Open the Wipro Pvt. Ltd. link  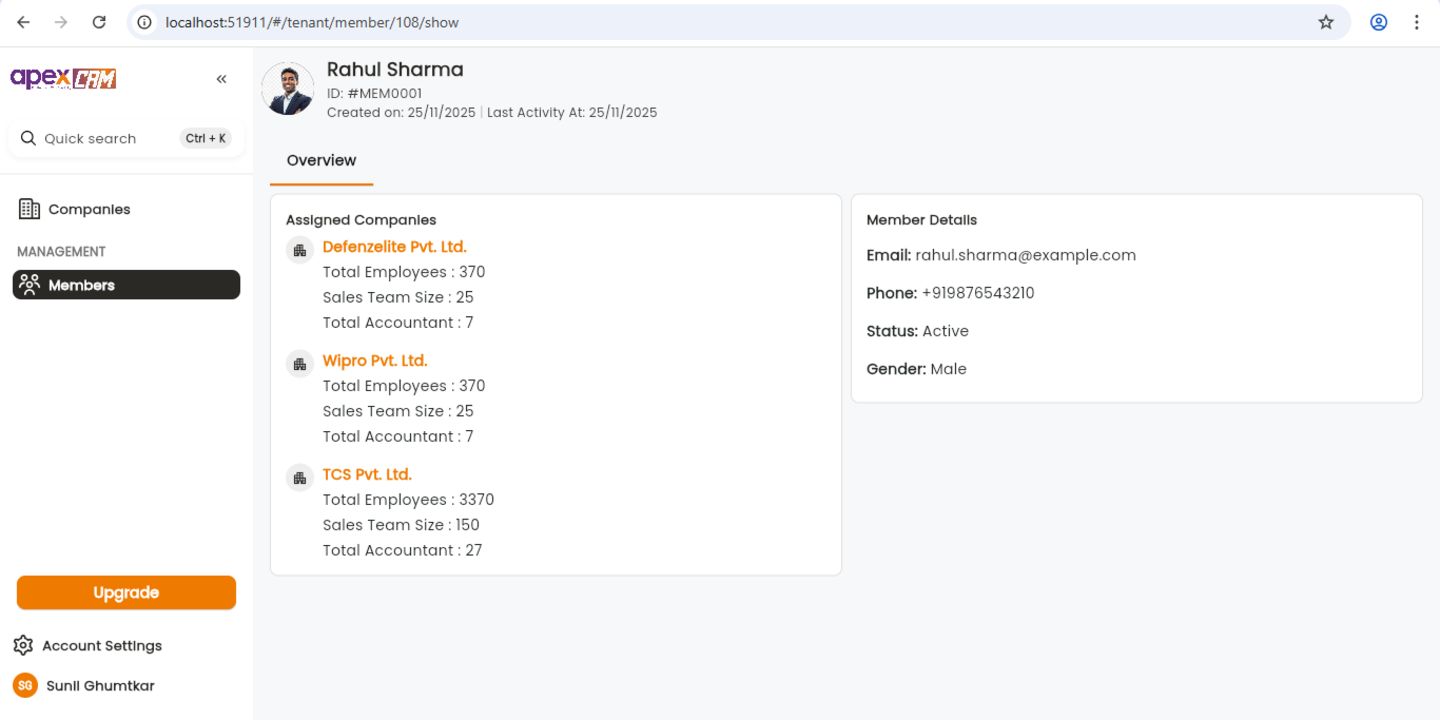point(374,361)
